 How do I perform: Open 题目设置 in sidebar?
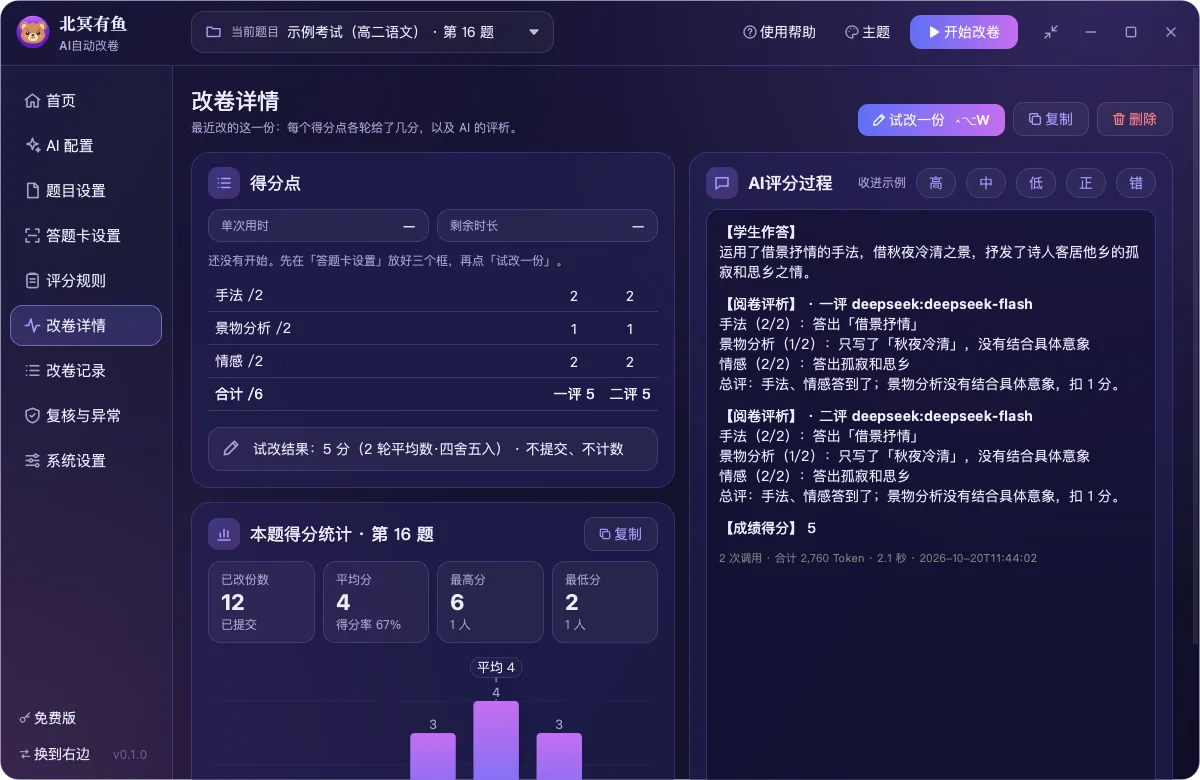pyautogui.click(x=86, y=190)
